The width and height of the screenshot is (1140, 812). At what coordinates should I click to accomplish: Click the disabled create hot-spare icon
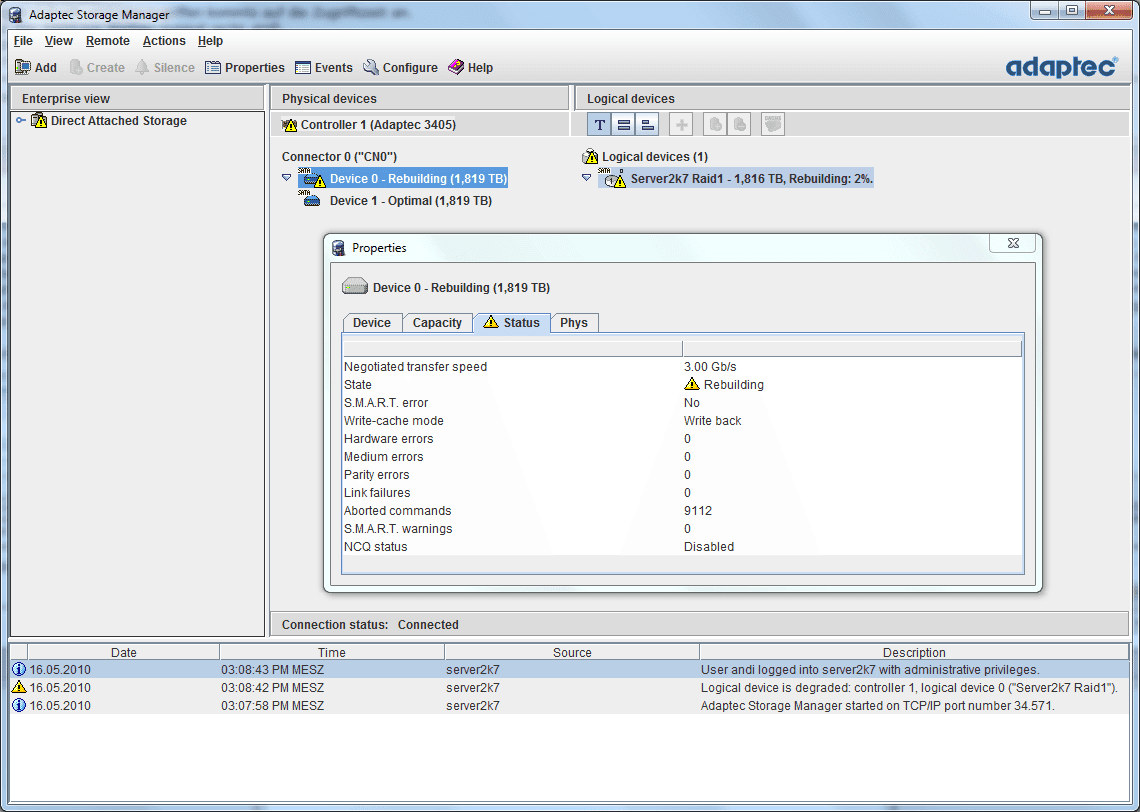click(x=715, y=125)
